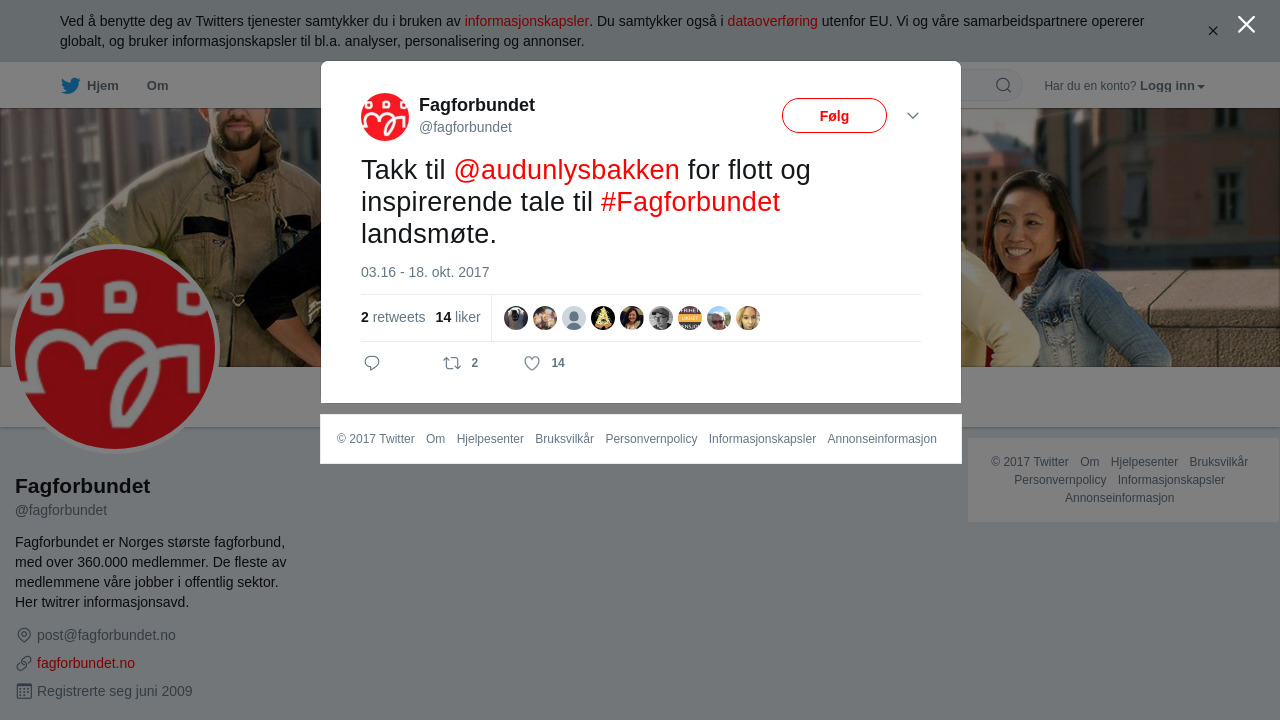This screenshot has height=720, width=1280.
Task: Click last liker avatar thumbnail
Action: pyautogui.click(x=748, y=318)
